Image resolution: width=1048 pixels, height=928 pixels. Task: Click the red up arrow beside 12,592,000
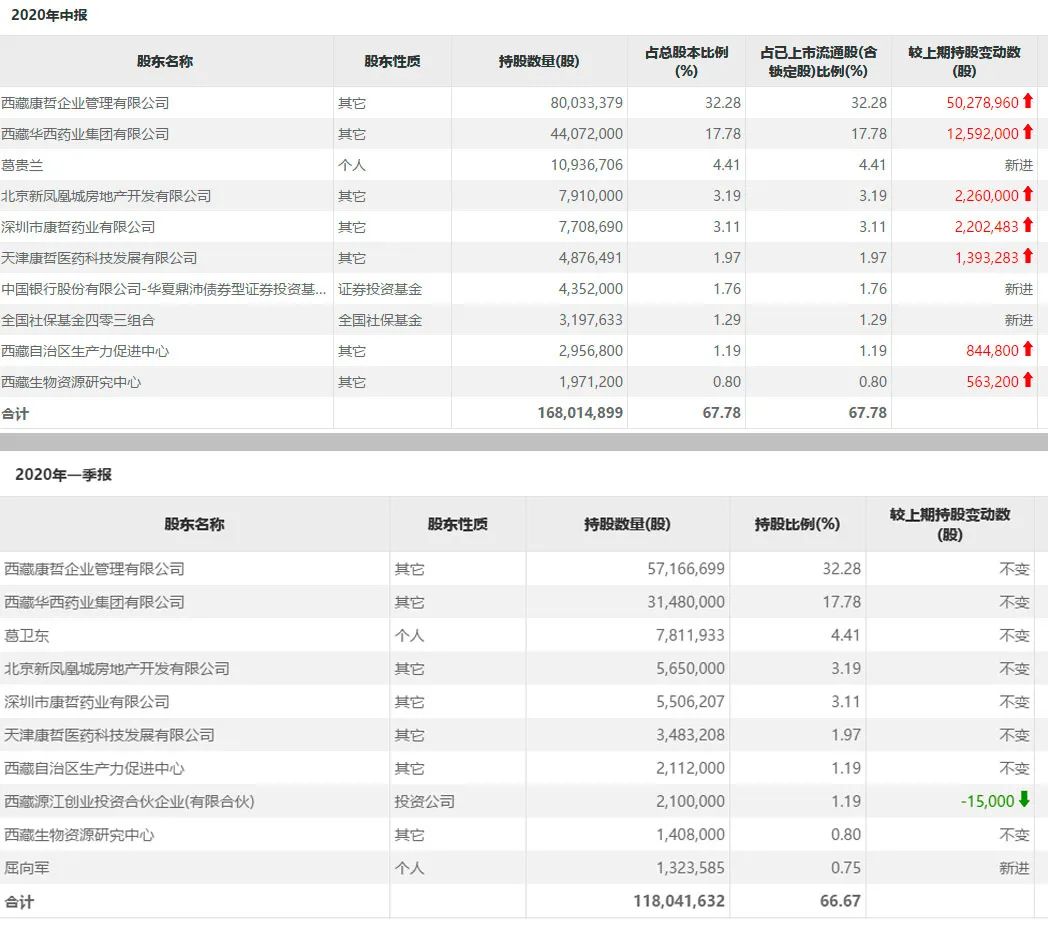[1028, 132]
